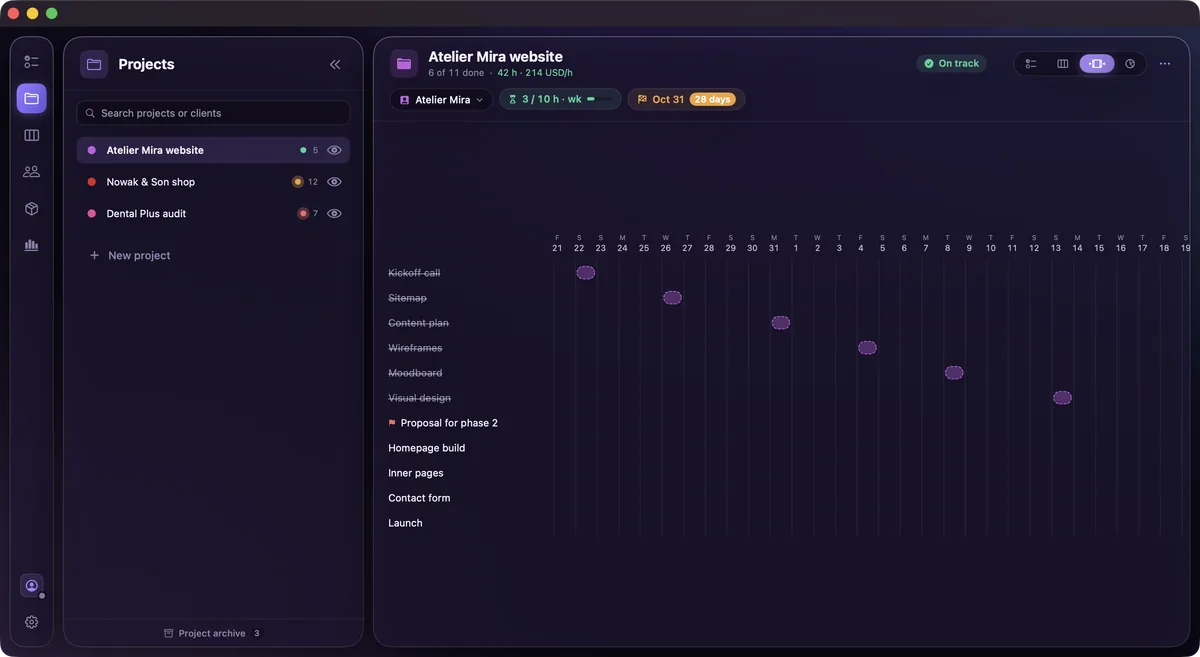Click the Content plan timeline marker
The image size is (1200, 657).
pos(781,323)
